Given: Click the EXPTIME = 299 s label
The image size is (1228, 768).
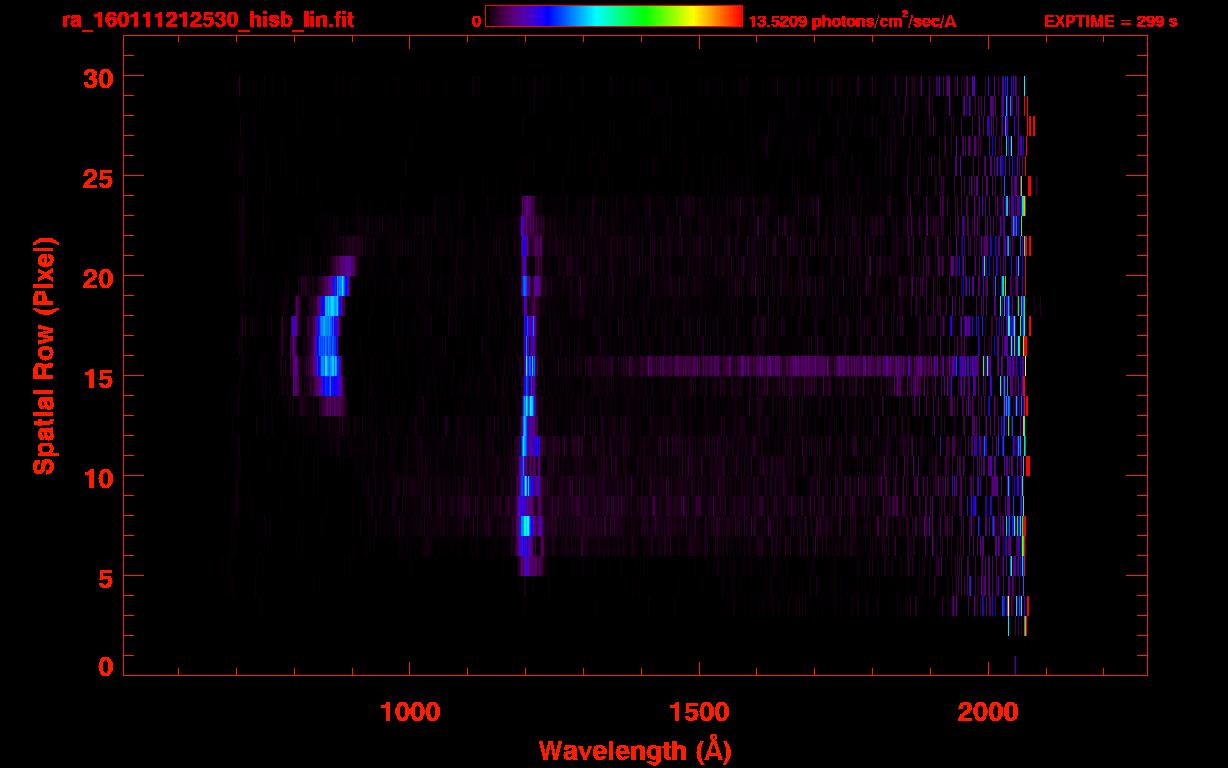Looking at the screenshot, I should coord(1110,21).
